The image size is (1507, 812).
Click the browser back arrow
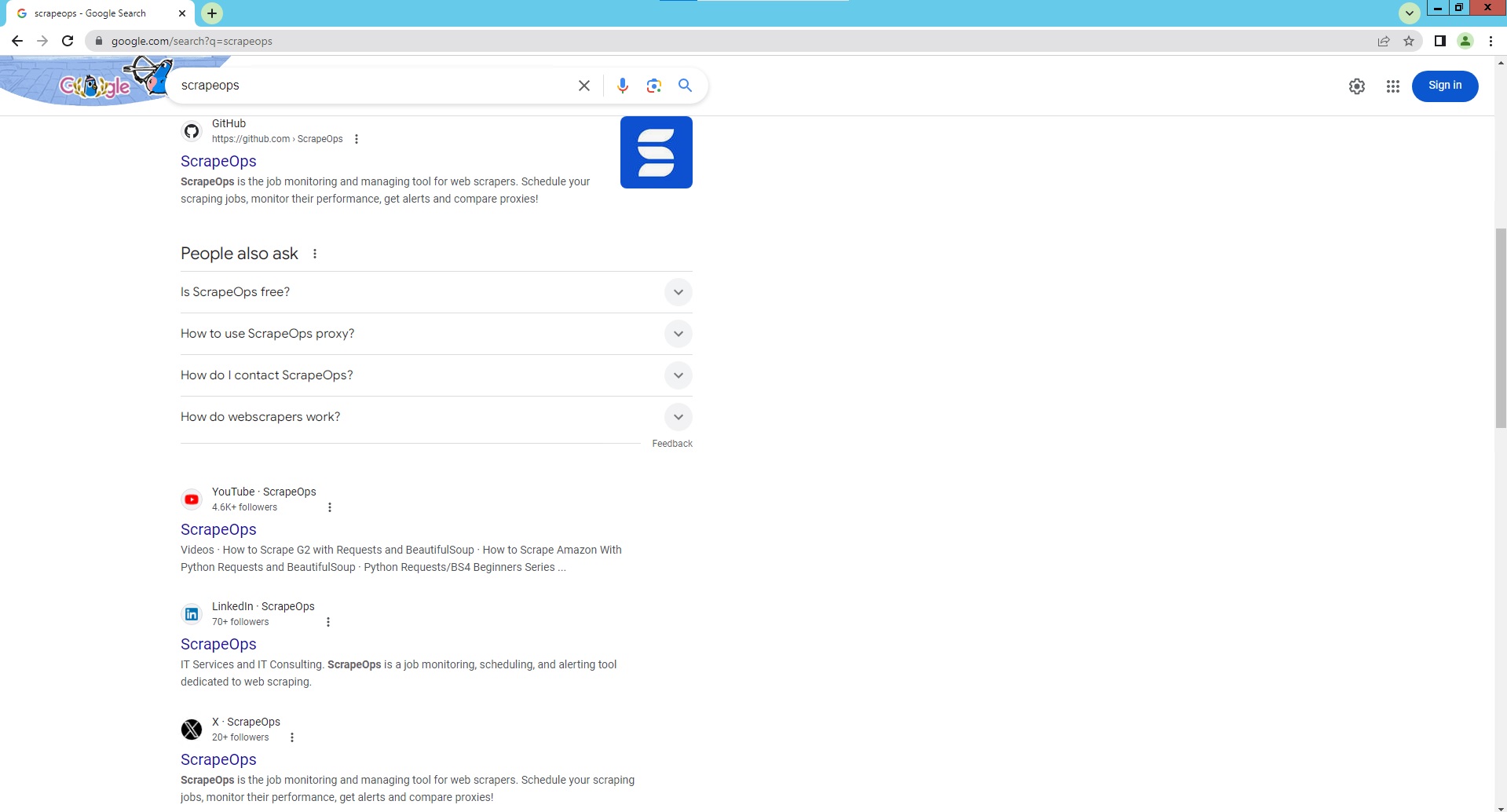pos(16,41)
